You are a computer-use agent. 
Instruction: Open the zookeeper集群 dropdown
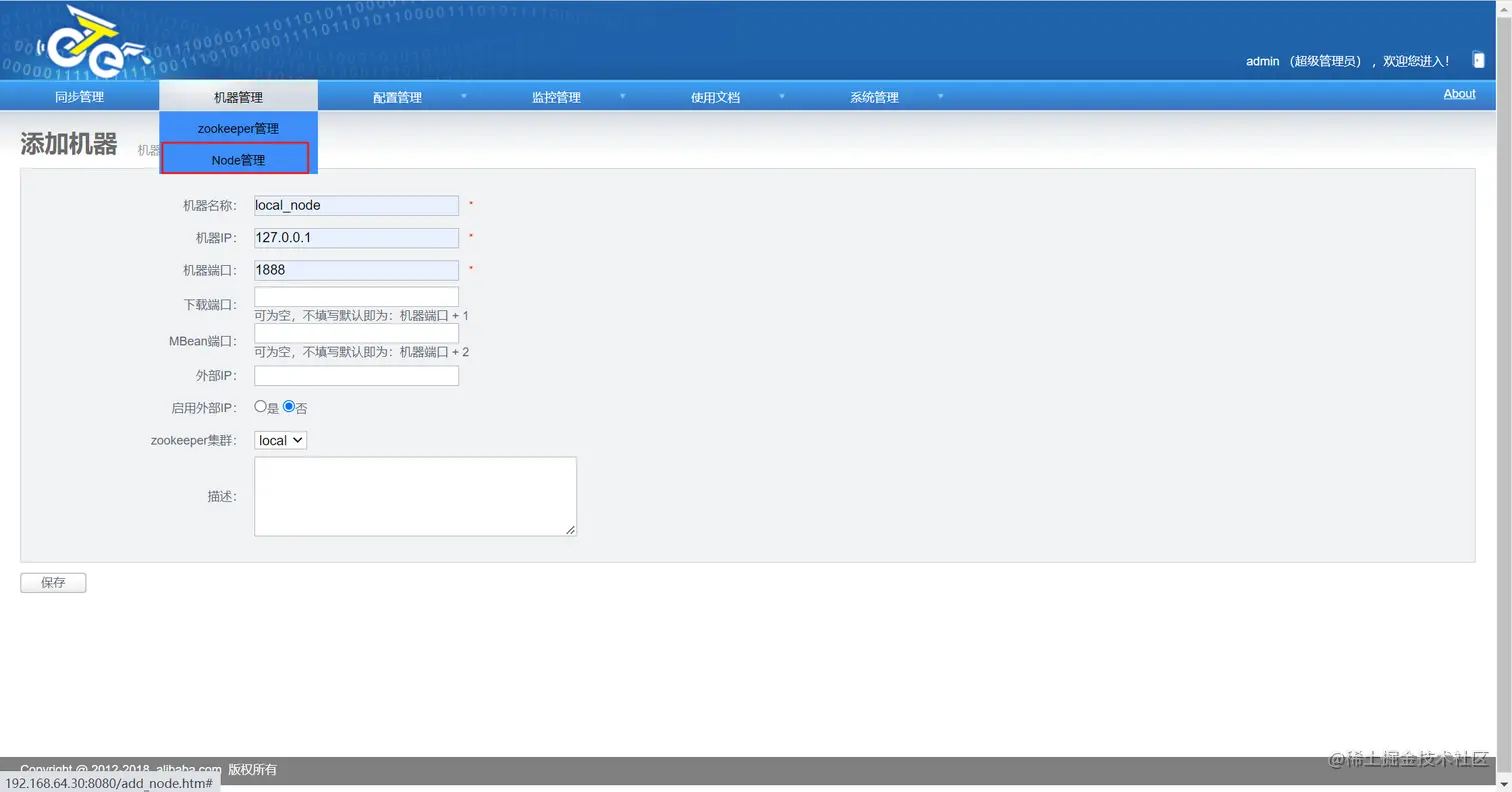coord(281,440)
